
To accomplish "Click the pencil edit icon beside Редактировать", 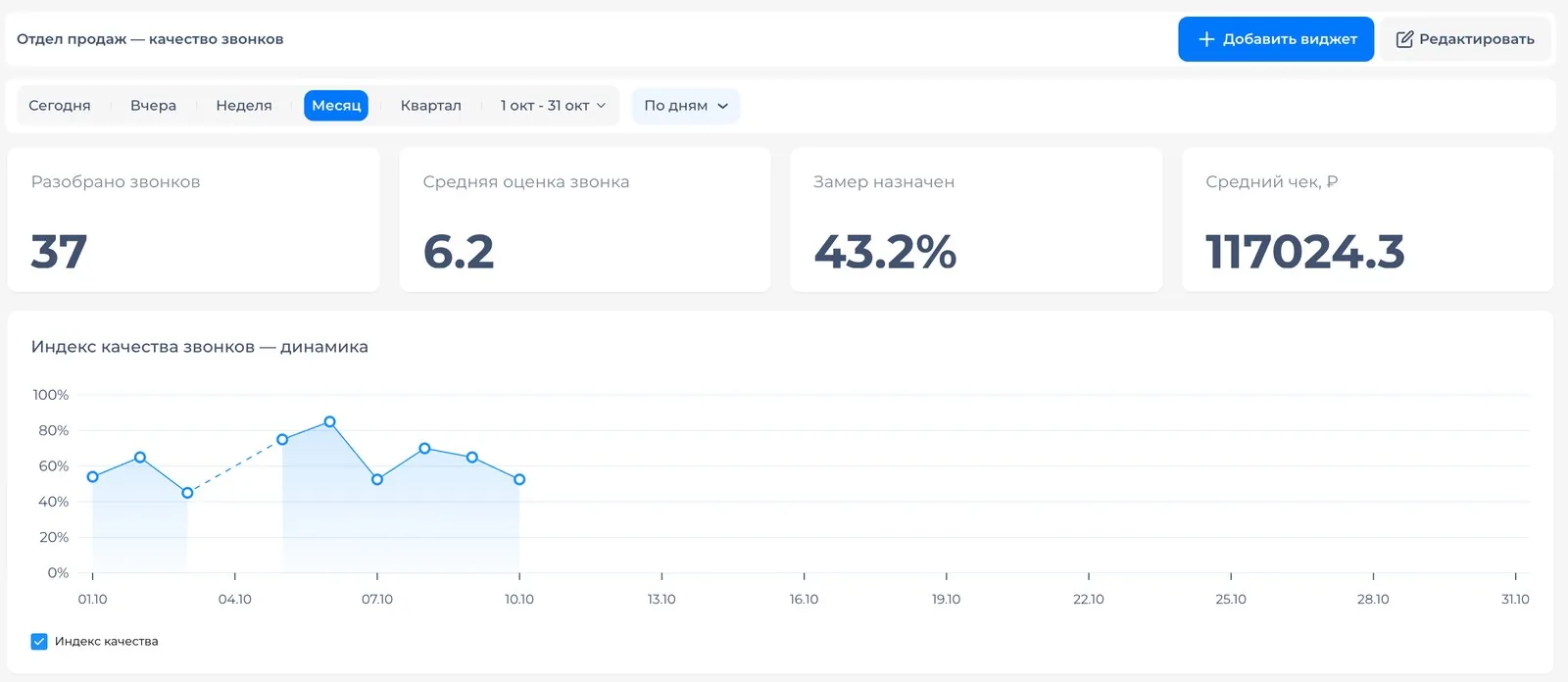I will tap(1404, 39).
